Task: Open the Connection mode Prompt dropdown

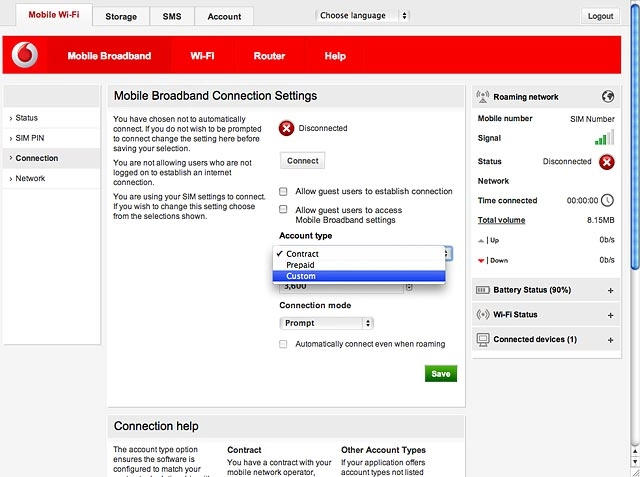Action: pos(327,323)
